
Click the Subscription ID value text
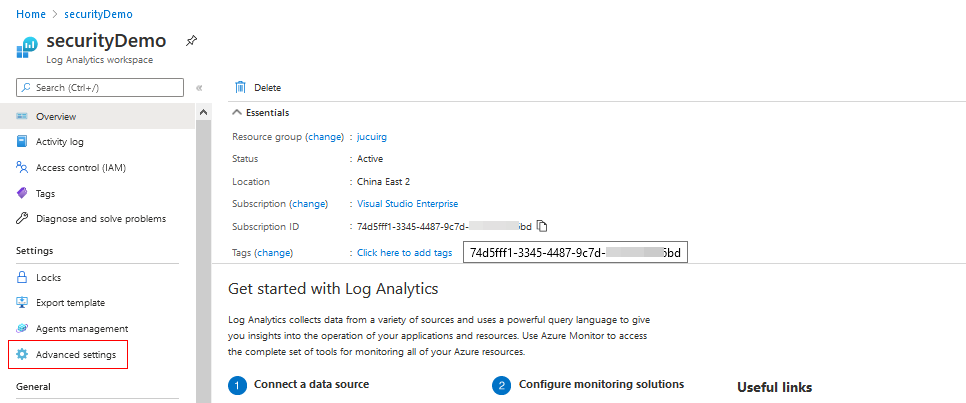click(444, 226)
